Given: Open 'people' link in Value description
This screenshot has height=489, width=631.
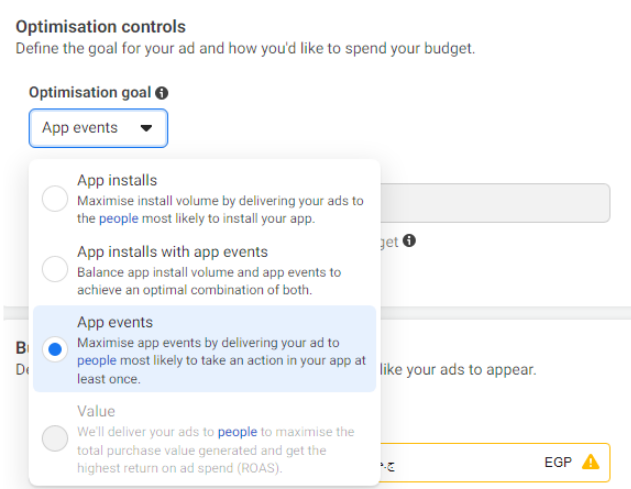Looking at the screenshot, I should click(238, 431).
